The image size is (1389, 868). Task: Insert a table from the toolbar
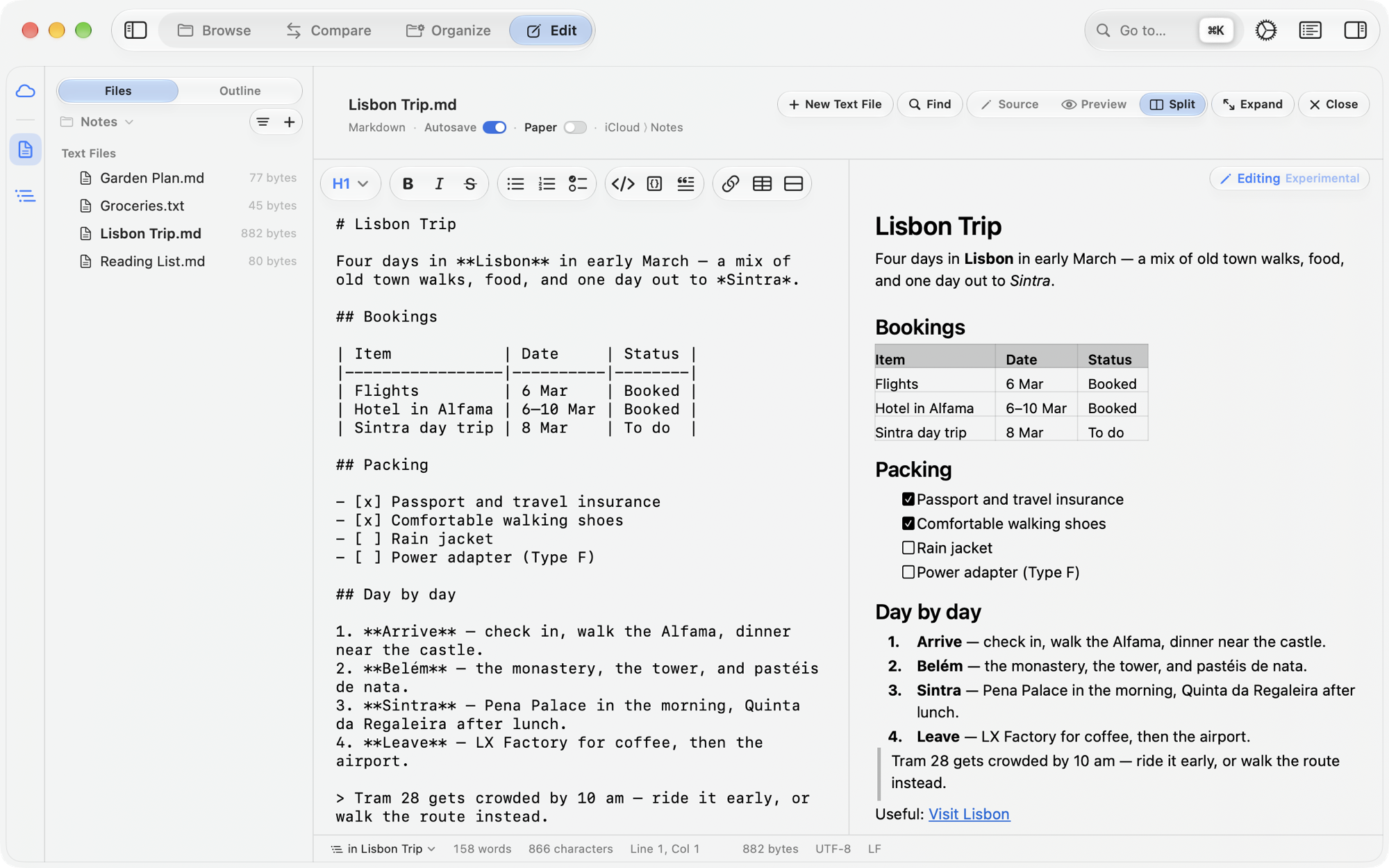pyautogui.click(x=762, y=184)
